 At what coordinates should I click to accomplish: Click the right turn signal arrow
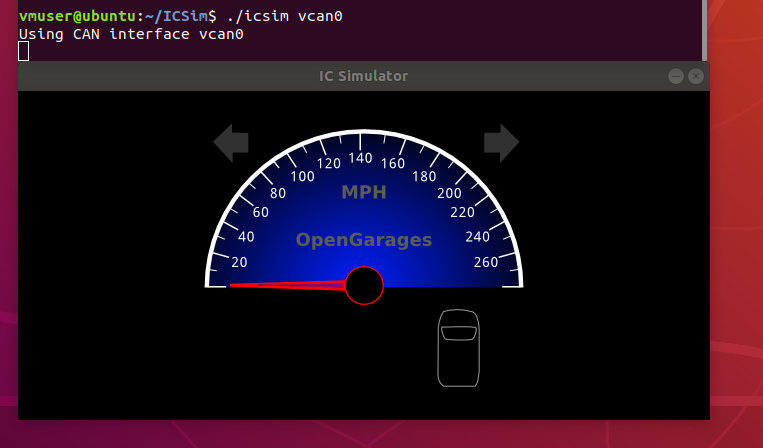pyautogui.click(x=502, y=143)
